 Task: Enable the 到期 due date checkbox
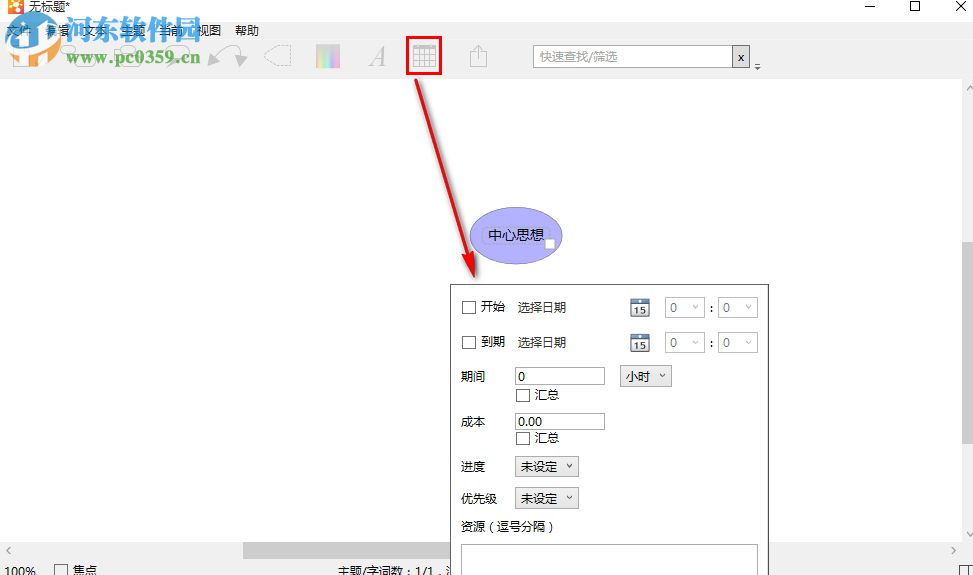click(x=469, y=342)
